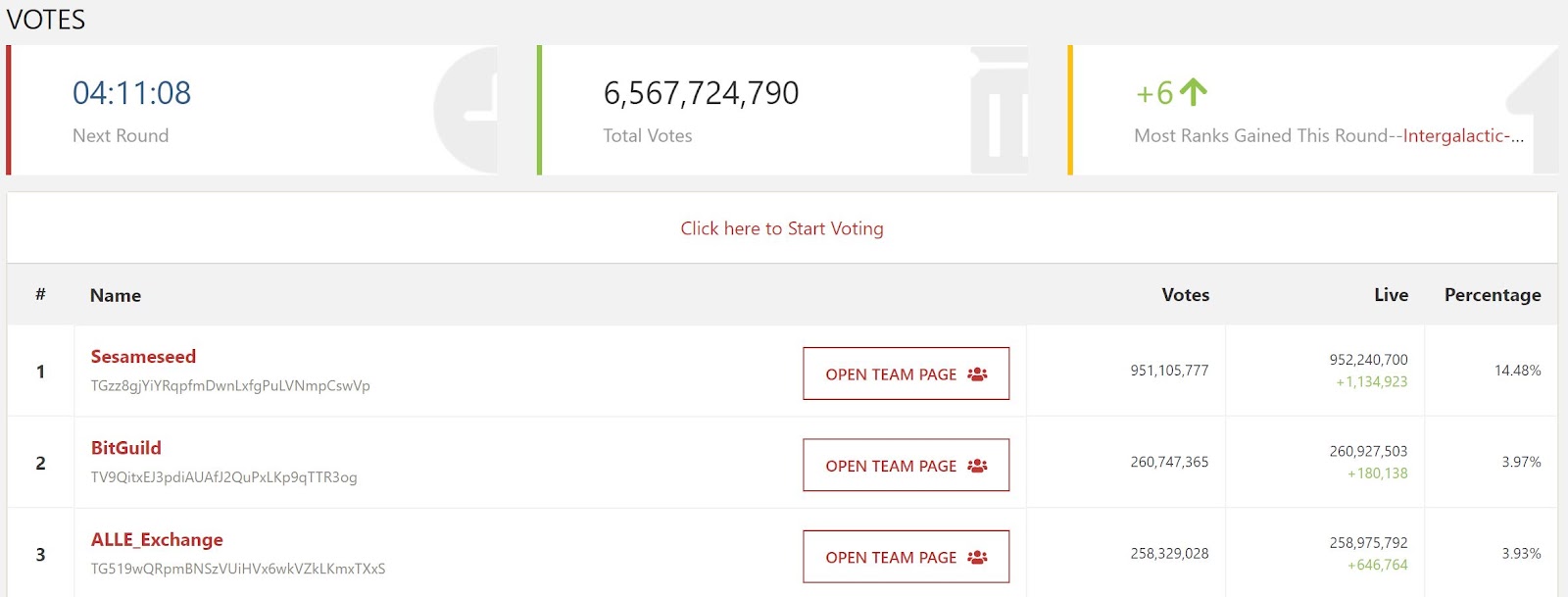This screenshot has height=597, width=1568.
Task: Click the people icon on Sesameseed's team button
Action: click(x=977, y=373)
